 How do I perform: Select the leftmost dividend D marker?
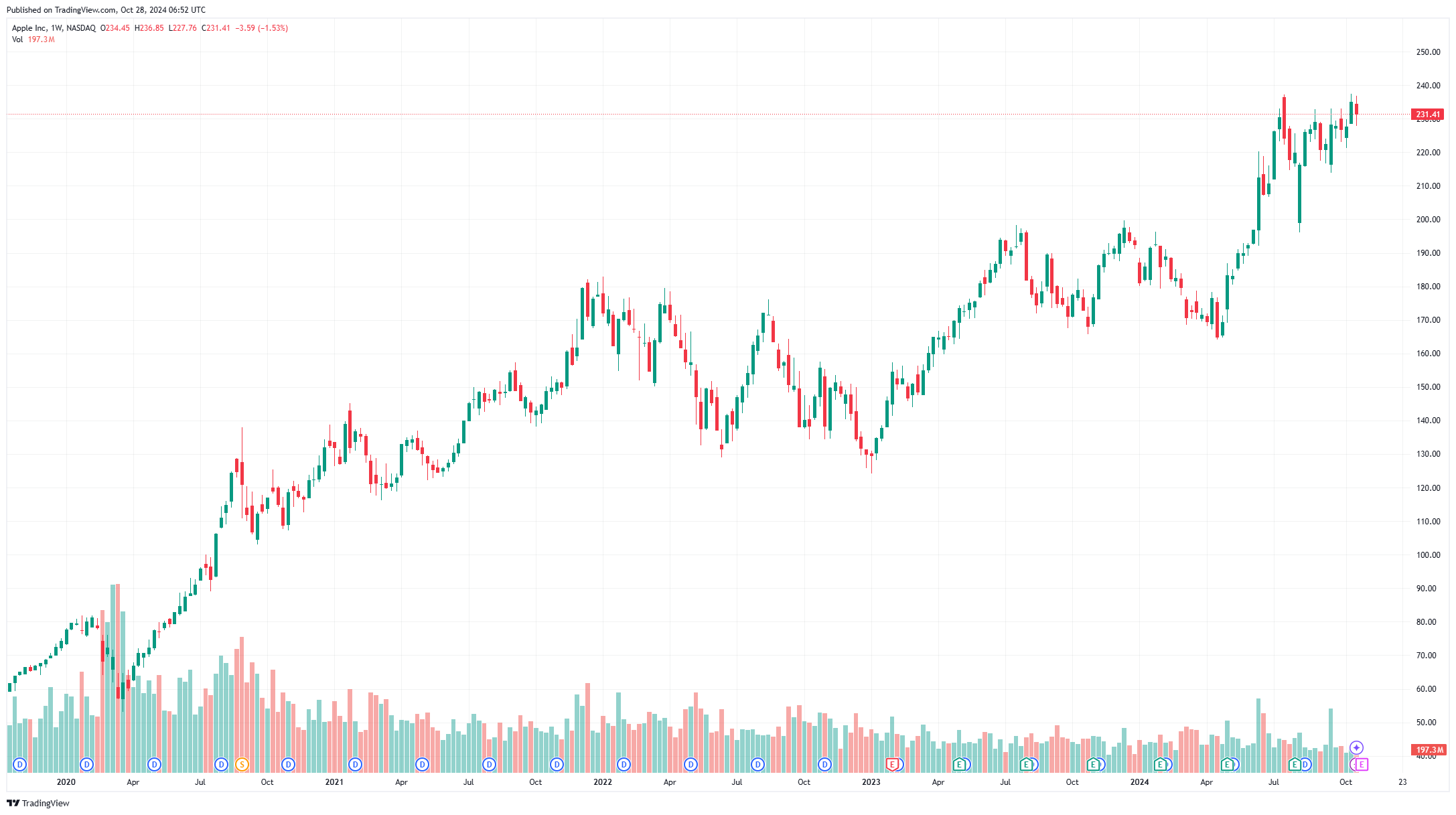(19, 764)
